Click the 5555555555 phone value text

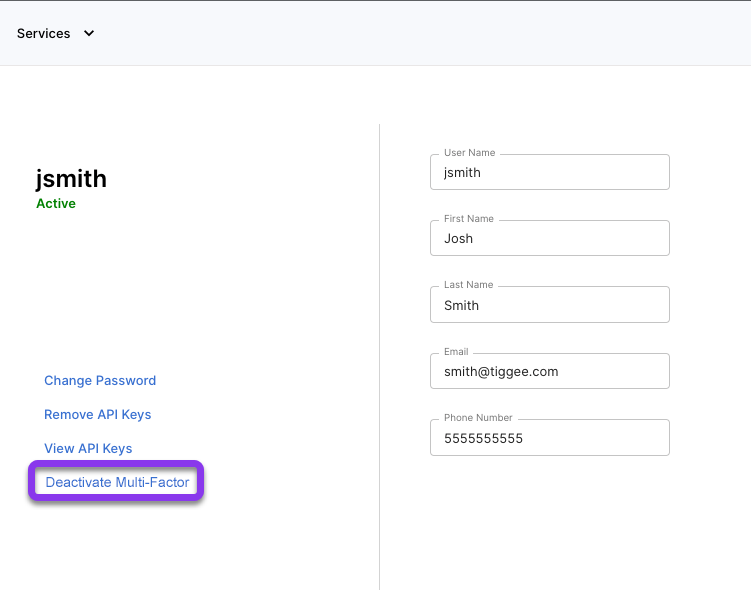483,439
